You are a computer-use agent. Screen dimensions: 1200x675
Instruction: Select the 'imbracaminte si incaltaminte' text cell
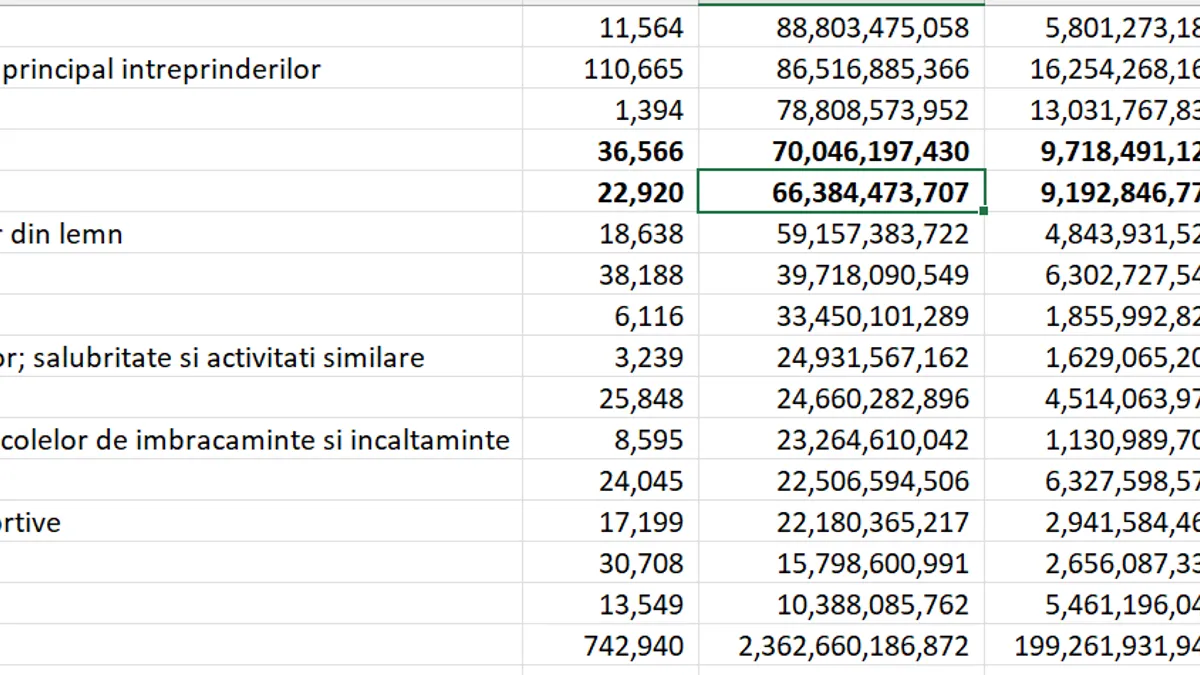pos(260,439)
